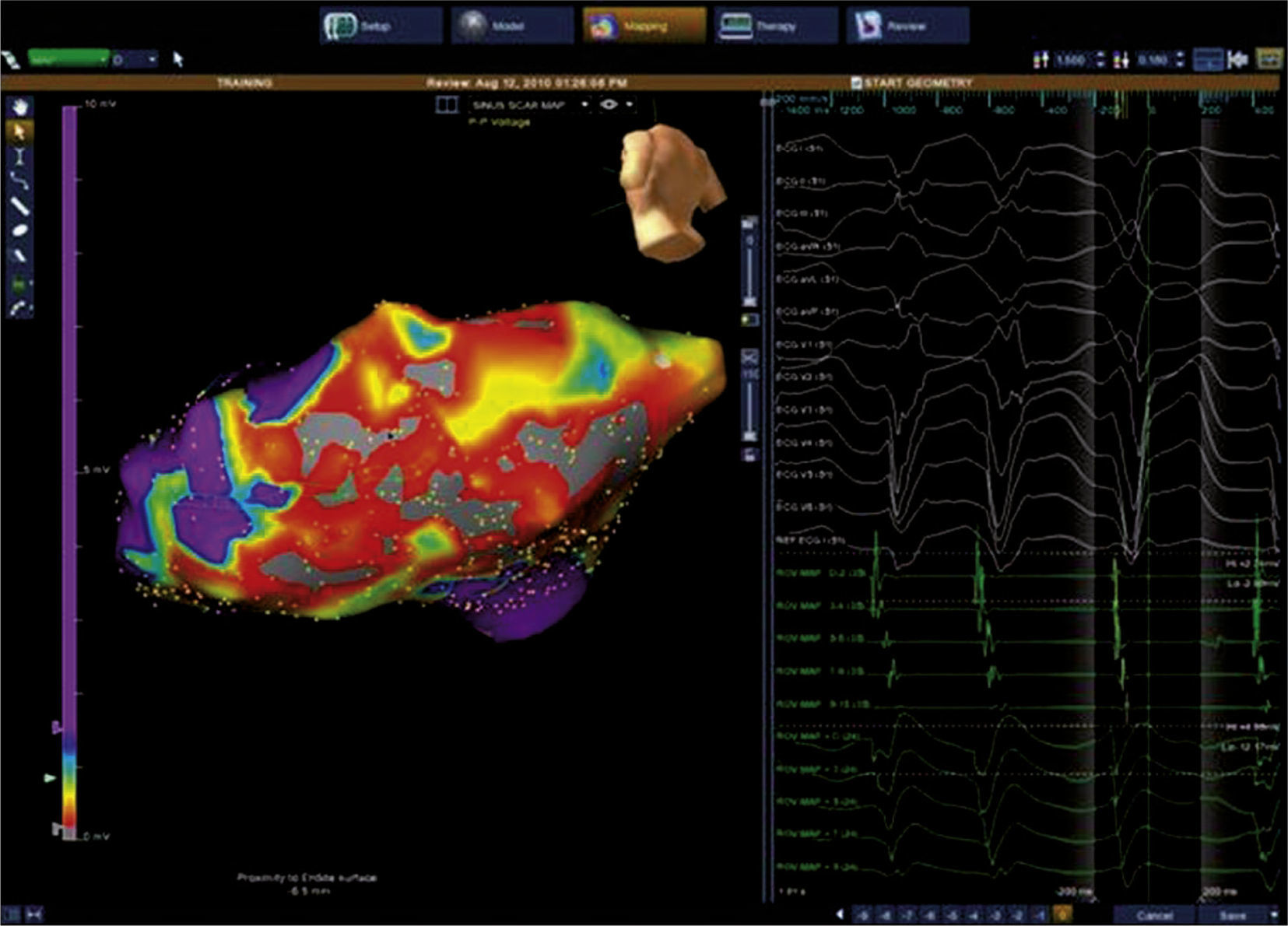This screenshot has height=926, width=1288.
Task: Toggle the waveform display layout button
Action: pos(1207,59)
